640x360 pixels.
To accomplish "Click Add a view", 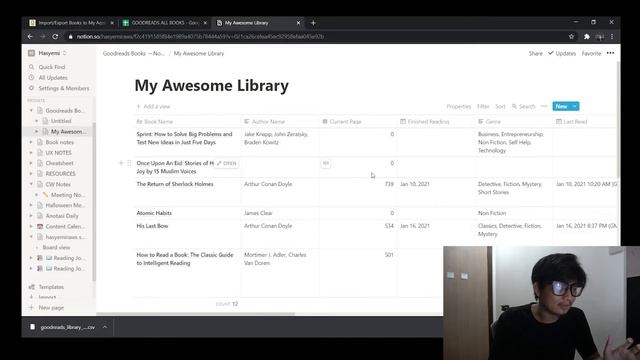I will point(153,107).
